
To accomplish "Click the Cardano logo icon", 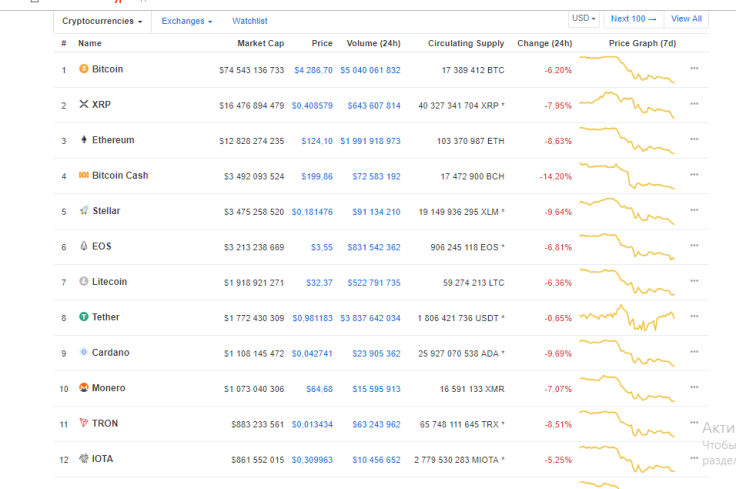I will (x=84, y=352).
